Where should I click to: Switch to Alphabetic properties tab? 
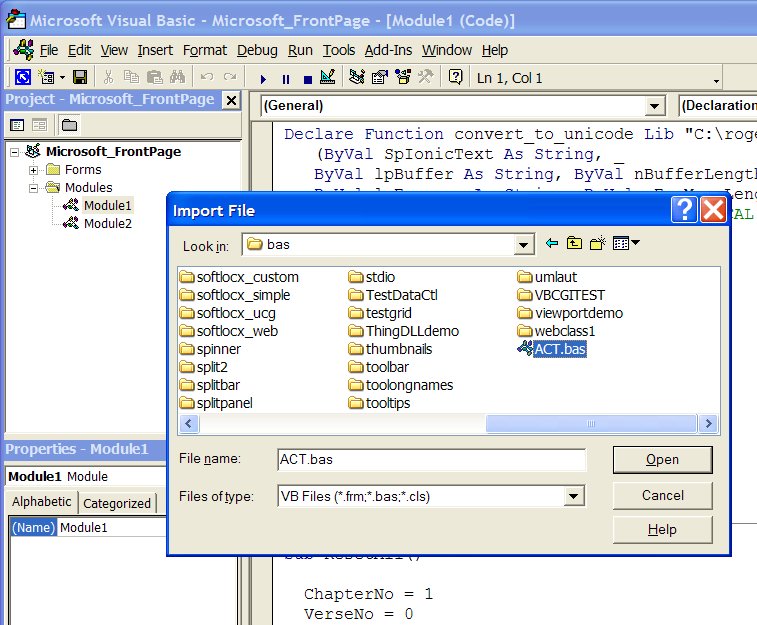tap(42, 502)
